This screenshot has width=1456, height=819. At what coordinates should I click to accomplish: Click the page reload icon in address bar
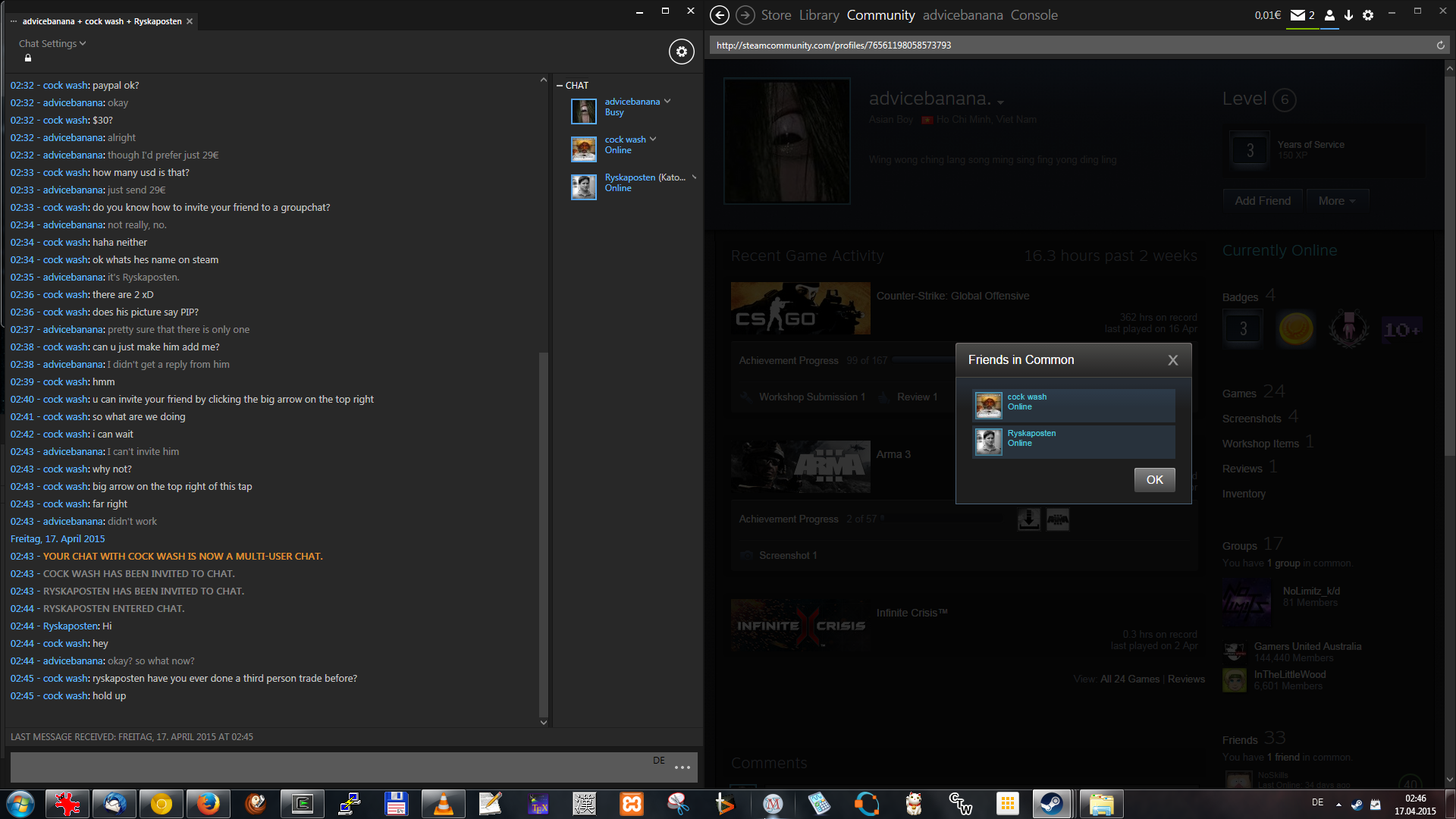(x=1440, y=45)
